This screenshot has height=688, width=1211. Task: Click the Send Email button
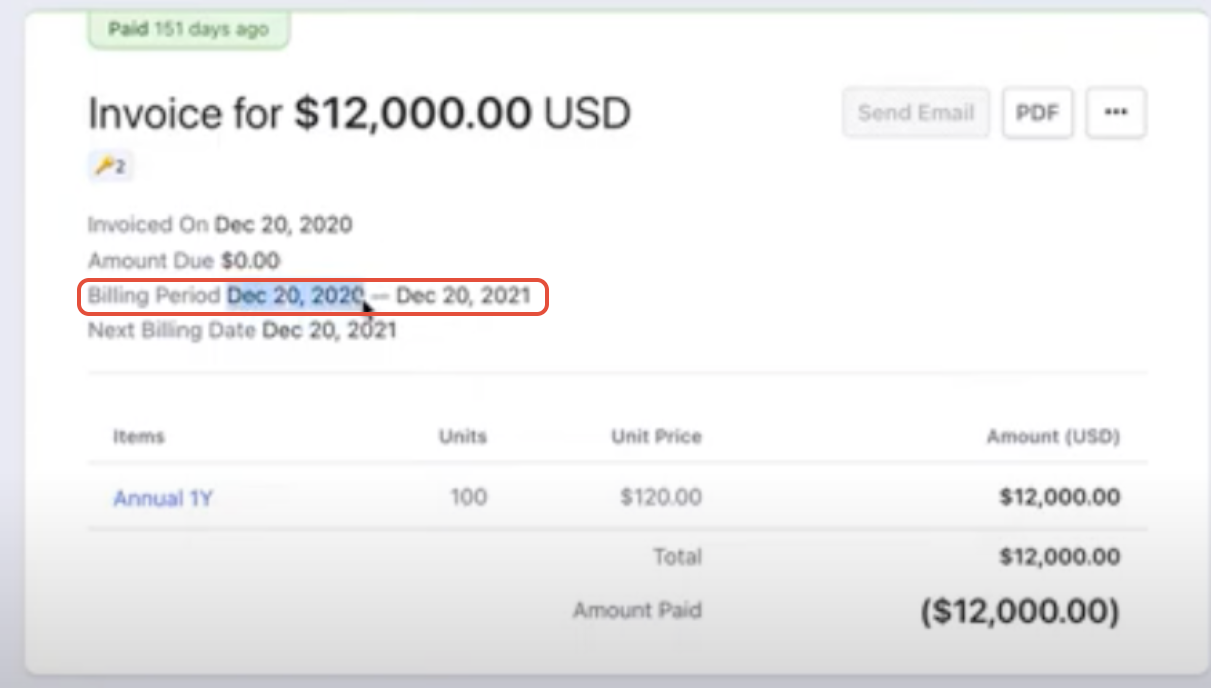(x=916, y=113)
